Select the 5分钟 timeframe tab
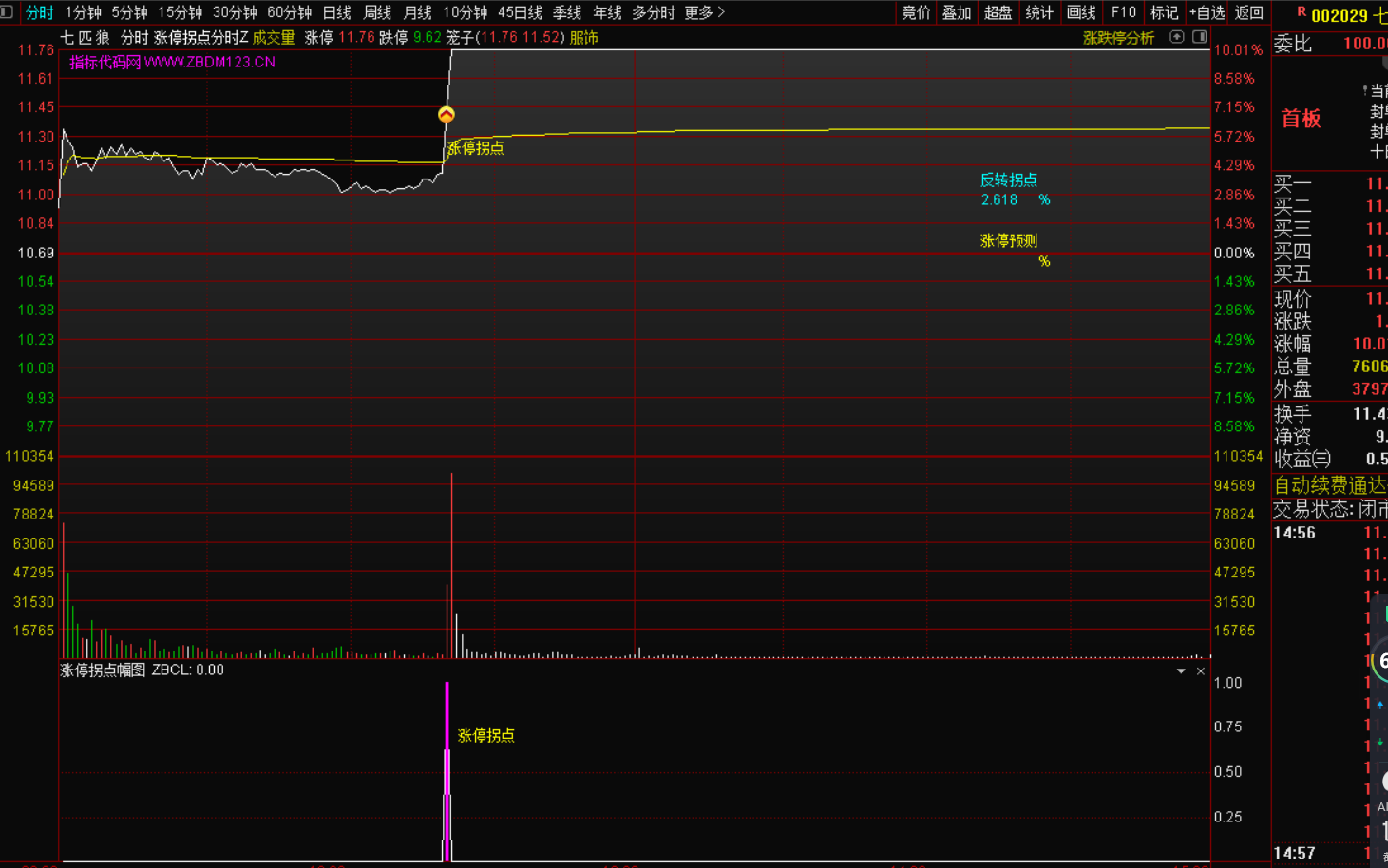This screenshot has height=868, width=1388. (129, 12)
